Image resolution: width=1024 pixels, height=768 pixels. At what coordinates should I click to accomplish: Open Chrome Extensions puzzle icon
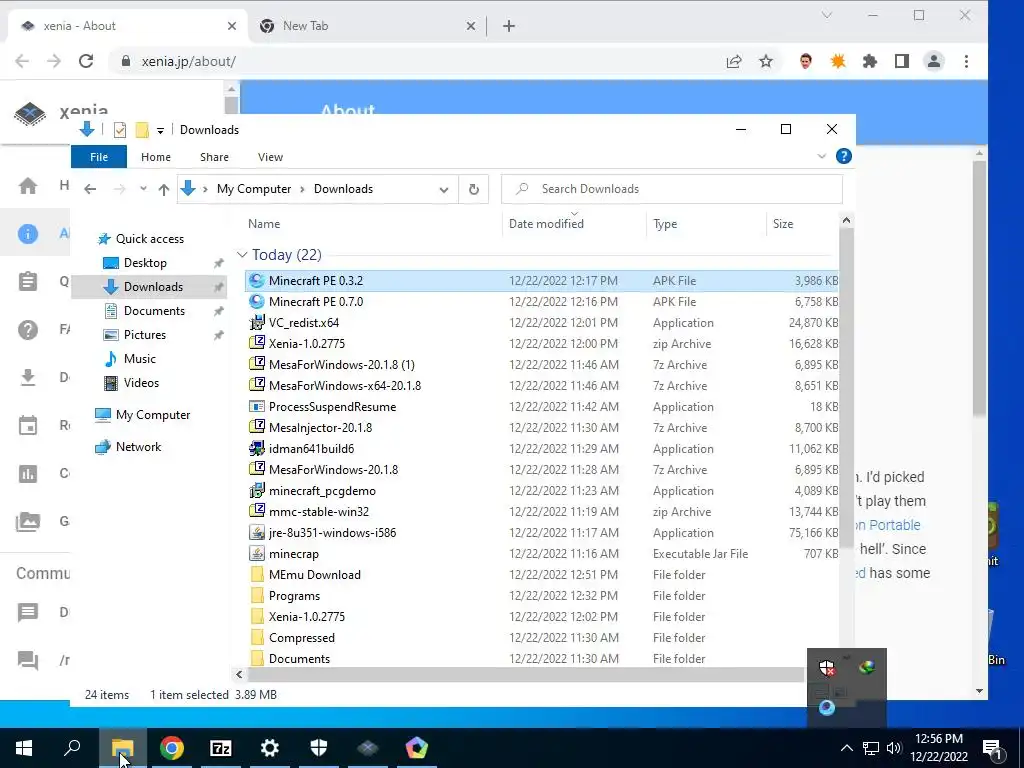pyautogui.click(x=869, y=61)
